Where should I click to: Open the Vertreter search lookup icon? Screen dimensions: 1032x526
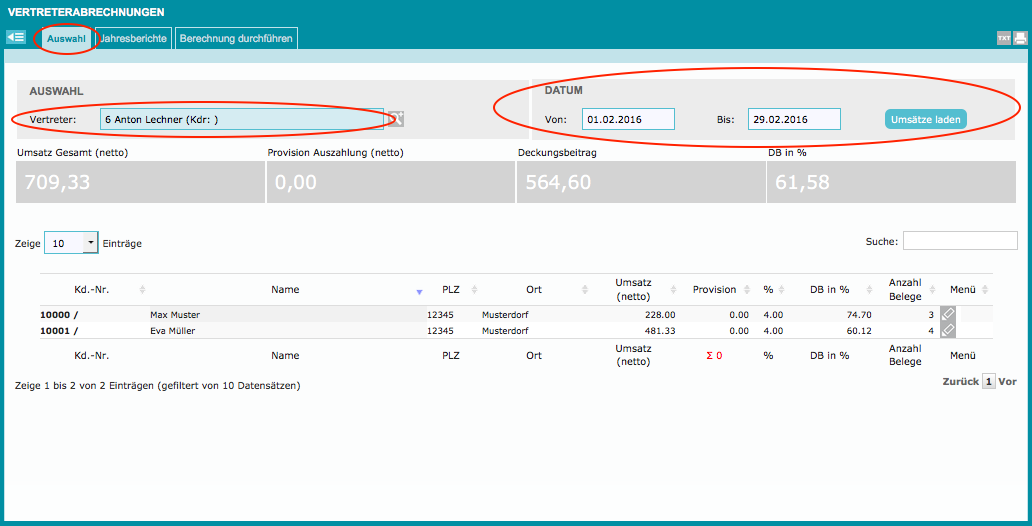pos(396,119)
